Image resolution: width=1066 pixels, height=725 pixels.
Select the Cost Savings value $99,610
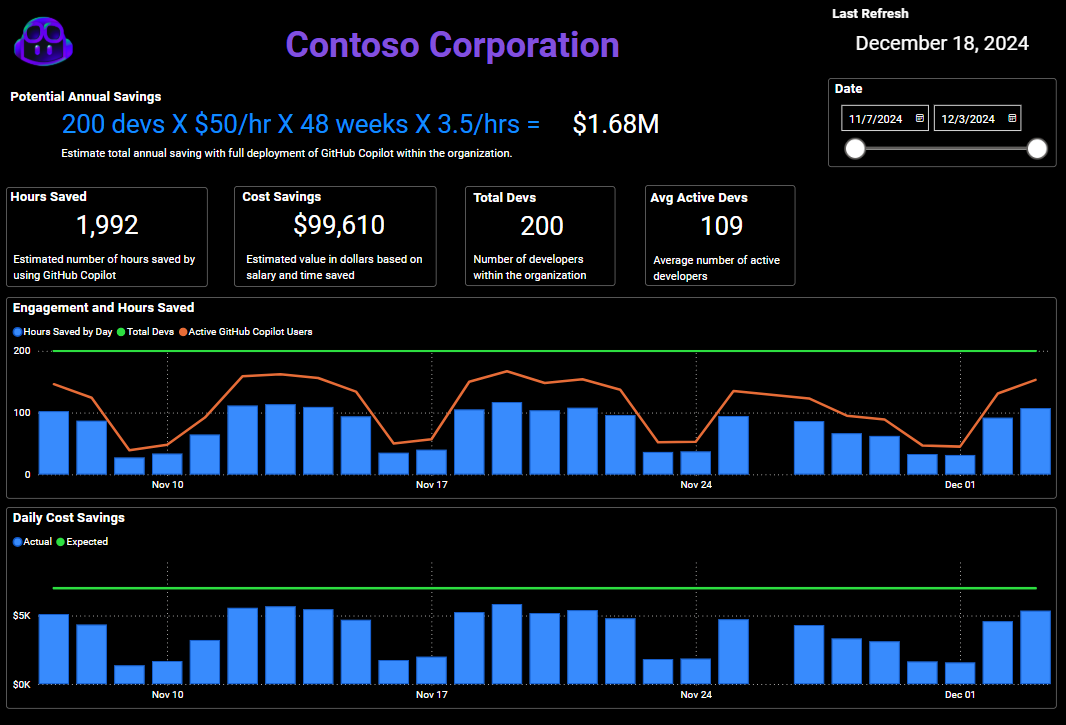[x=339, y=225]
